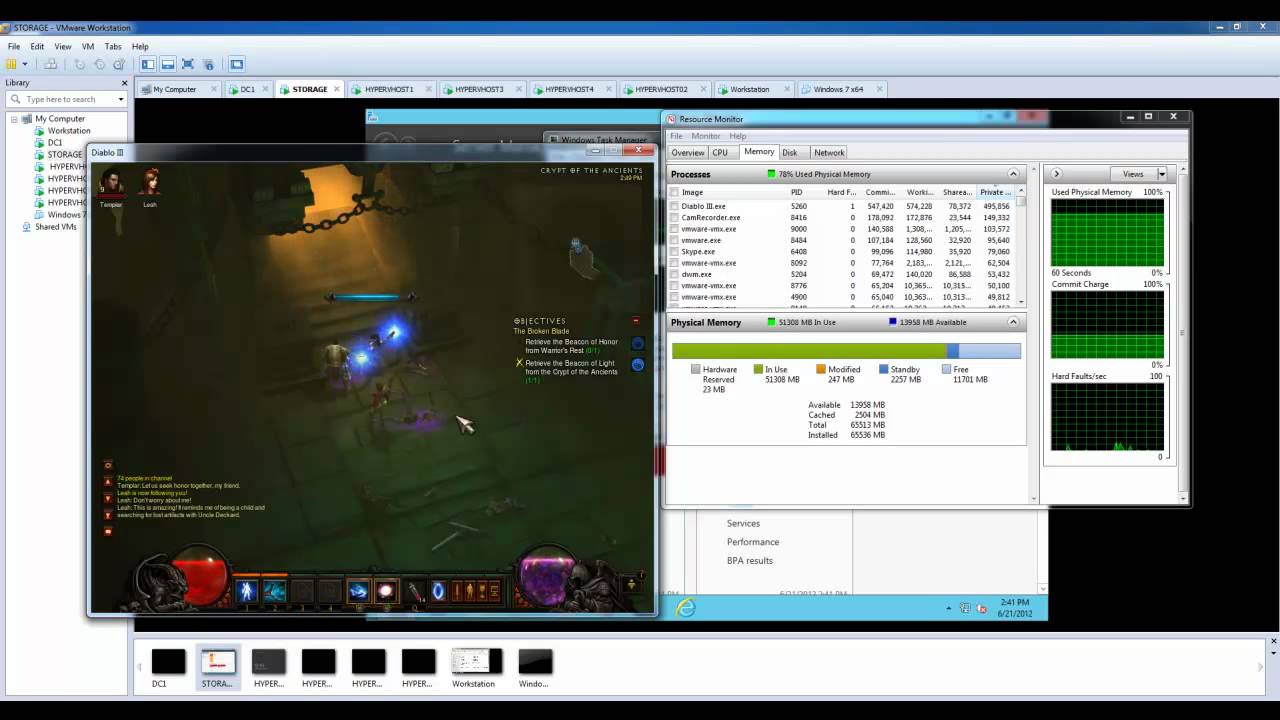
Task: Click the physical memory usage bar
Action: pos(846,351)
